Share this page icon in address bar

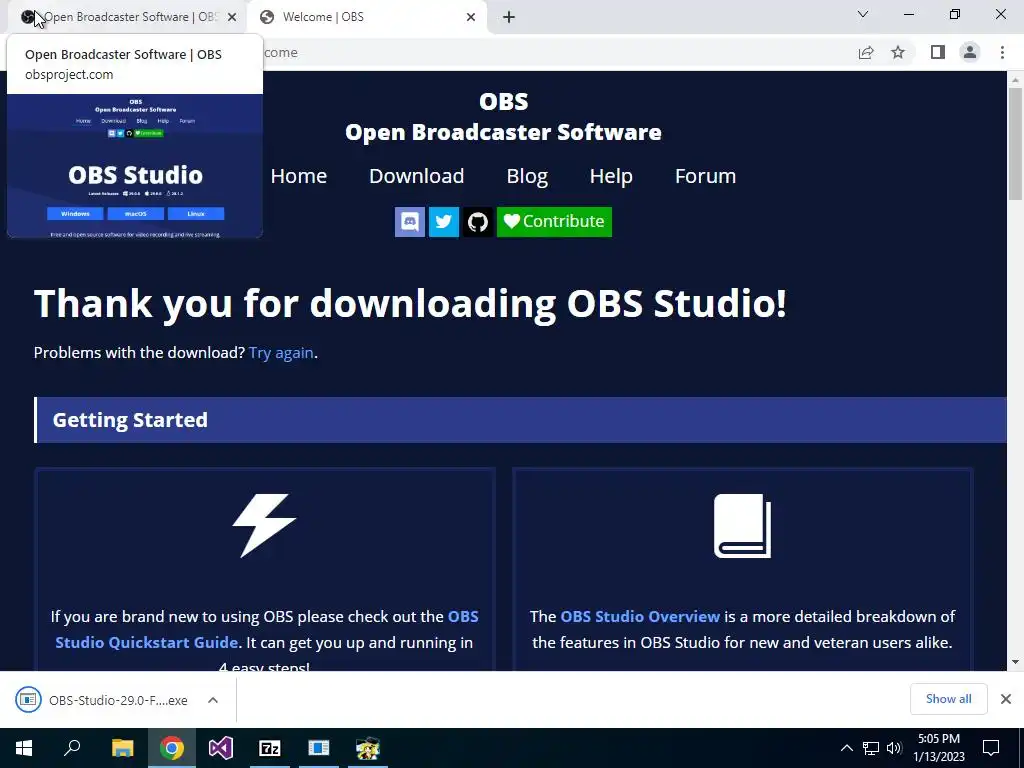866,53
